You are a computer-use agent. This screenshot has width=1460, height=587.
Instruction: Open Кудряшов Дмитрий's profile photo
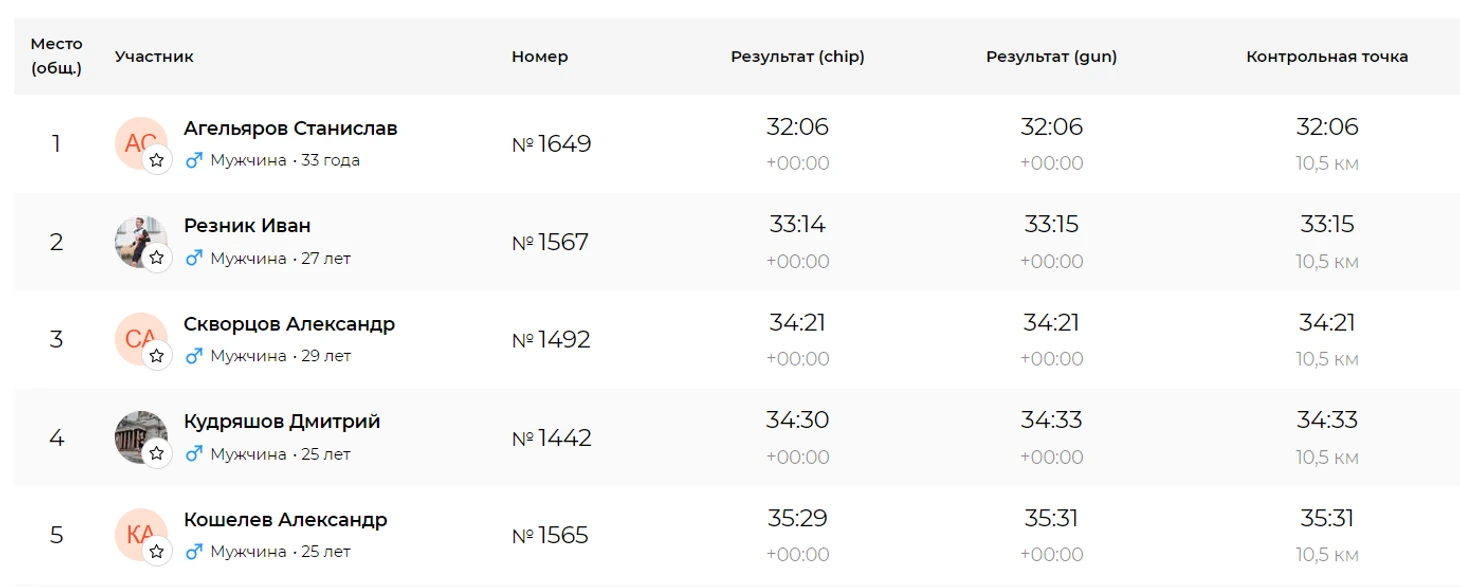pyautogui.click(x=136, y=433)
